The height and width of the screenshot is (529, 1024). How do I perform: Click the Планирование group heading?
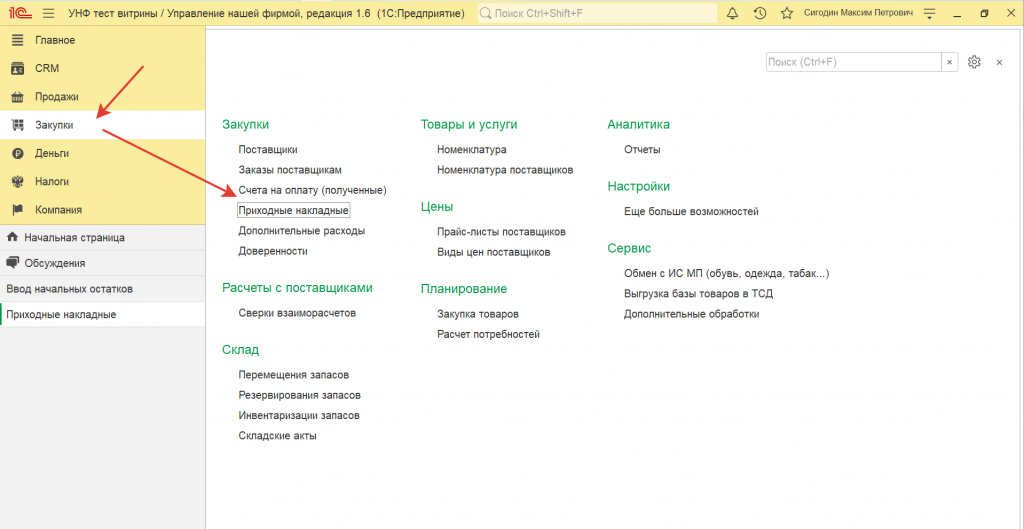pos(464,289)
